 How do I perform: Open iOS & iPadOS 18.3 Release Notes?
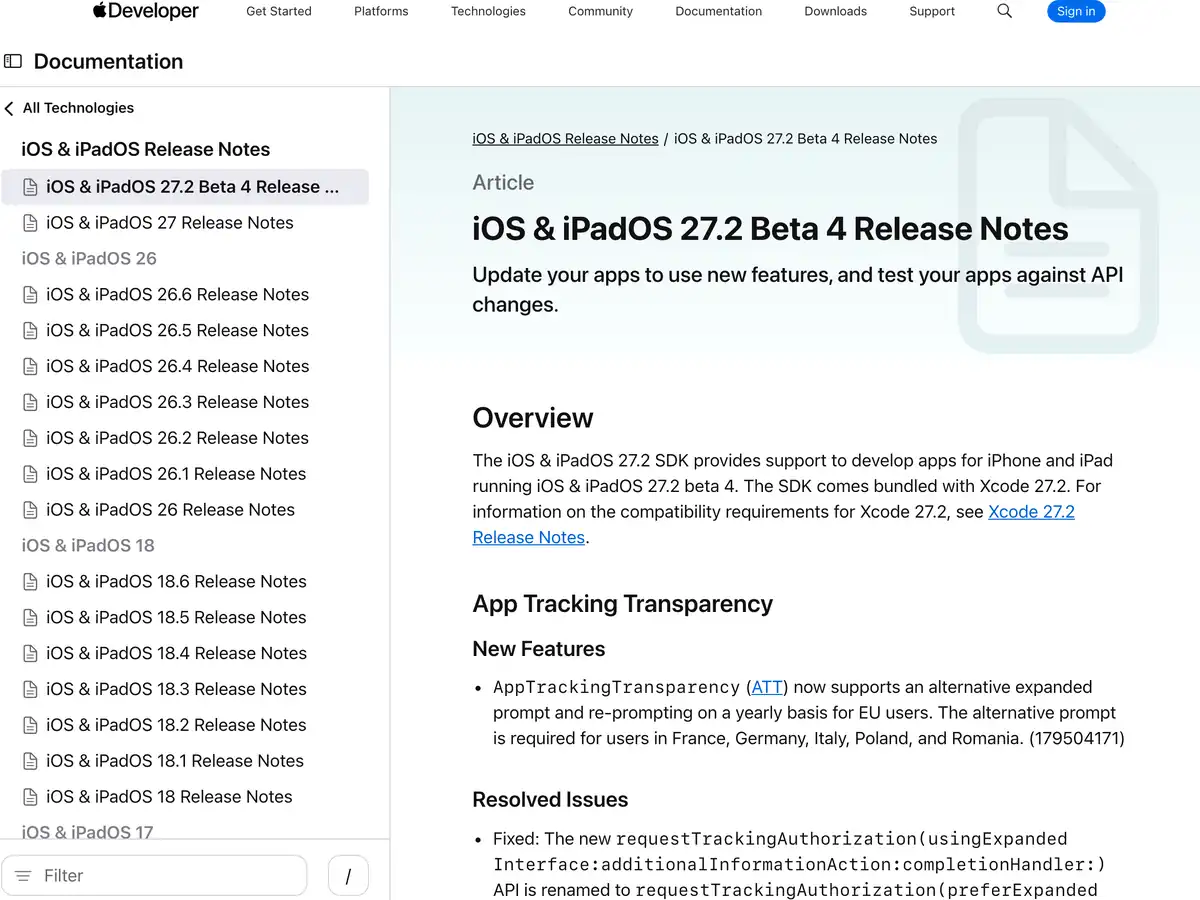click(x=176, y=690)
